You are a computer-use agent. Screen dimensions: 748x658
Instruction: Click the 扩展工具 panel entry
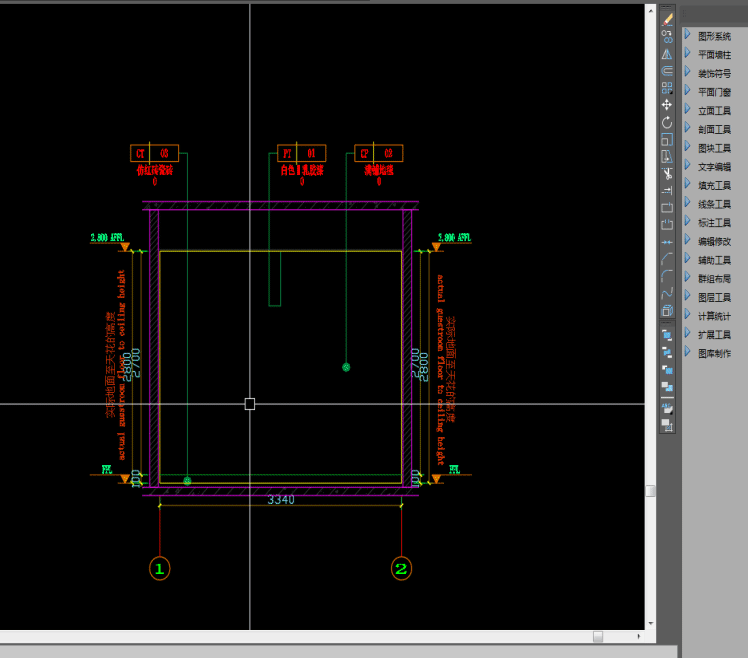[x=714, y=335]
